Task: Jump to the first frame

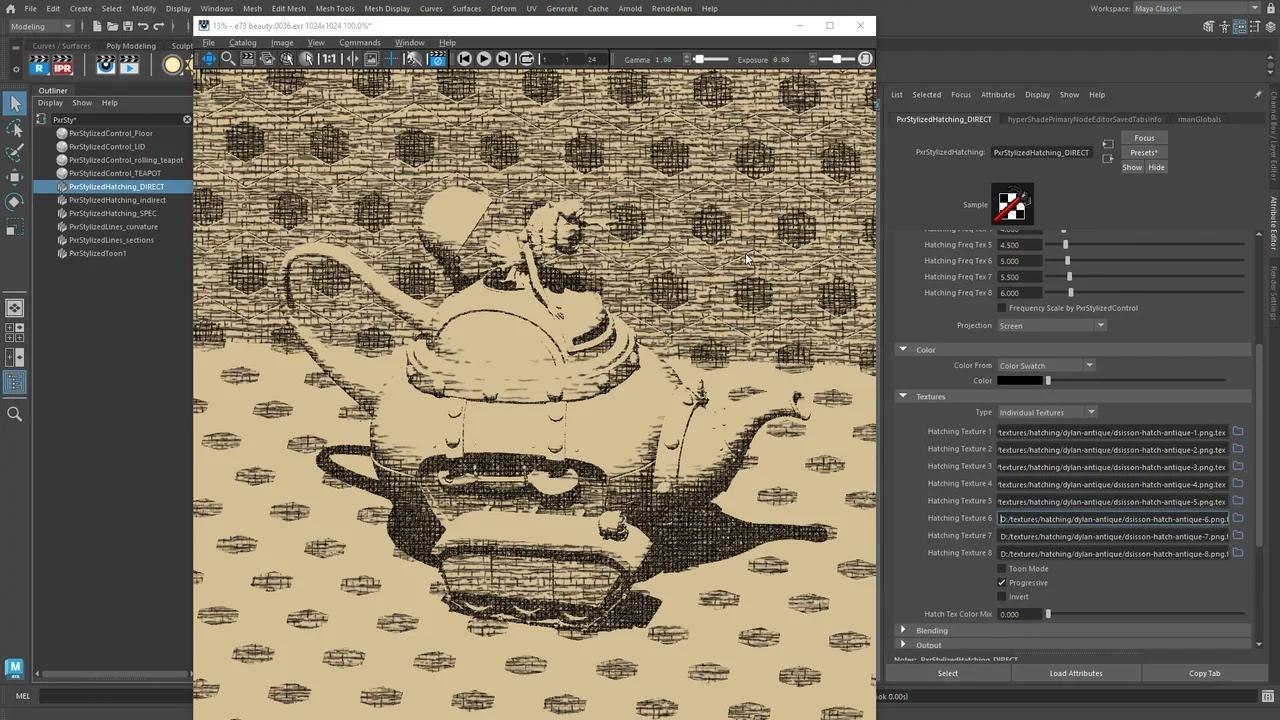Action: [x=465, y=59]
